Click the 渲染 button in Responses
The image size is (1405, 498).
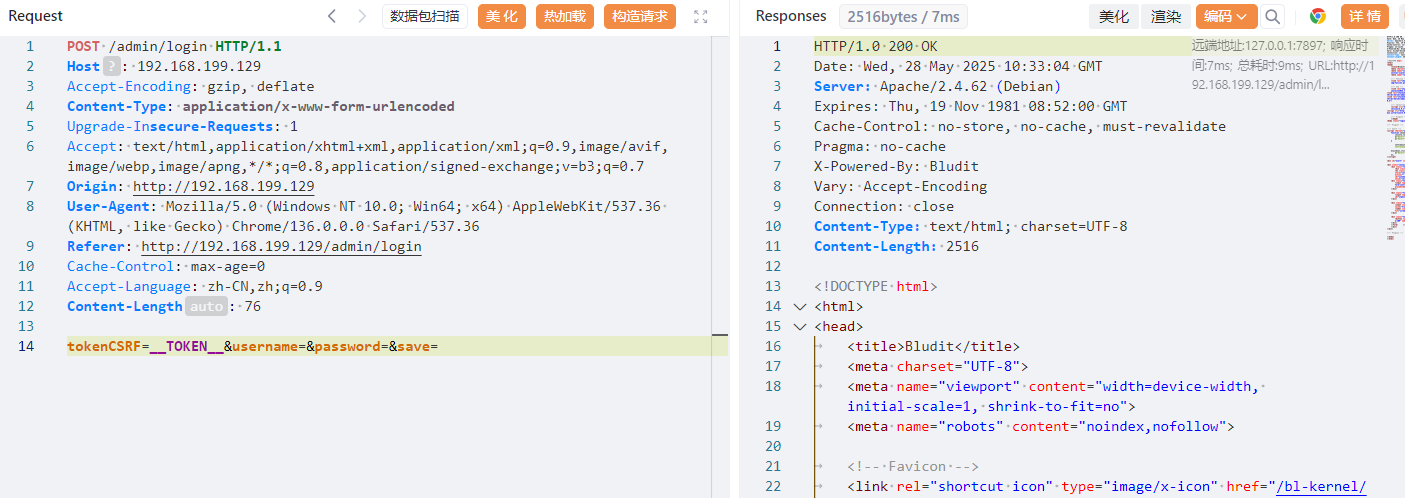point(1166,16)
